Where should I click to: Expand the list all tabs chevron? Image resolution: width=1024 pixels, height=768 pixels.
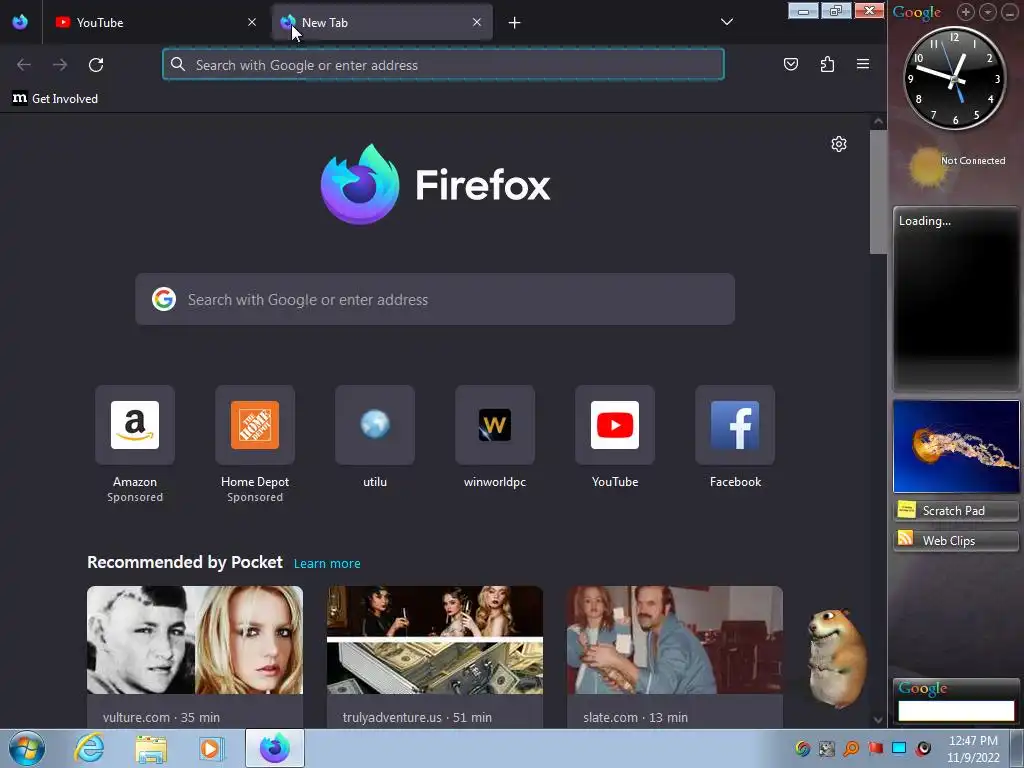pos(727,22)
